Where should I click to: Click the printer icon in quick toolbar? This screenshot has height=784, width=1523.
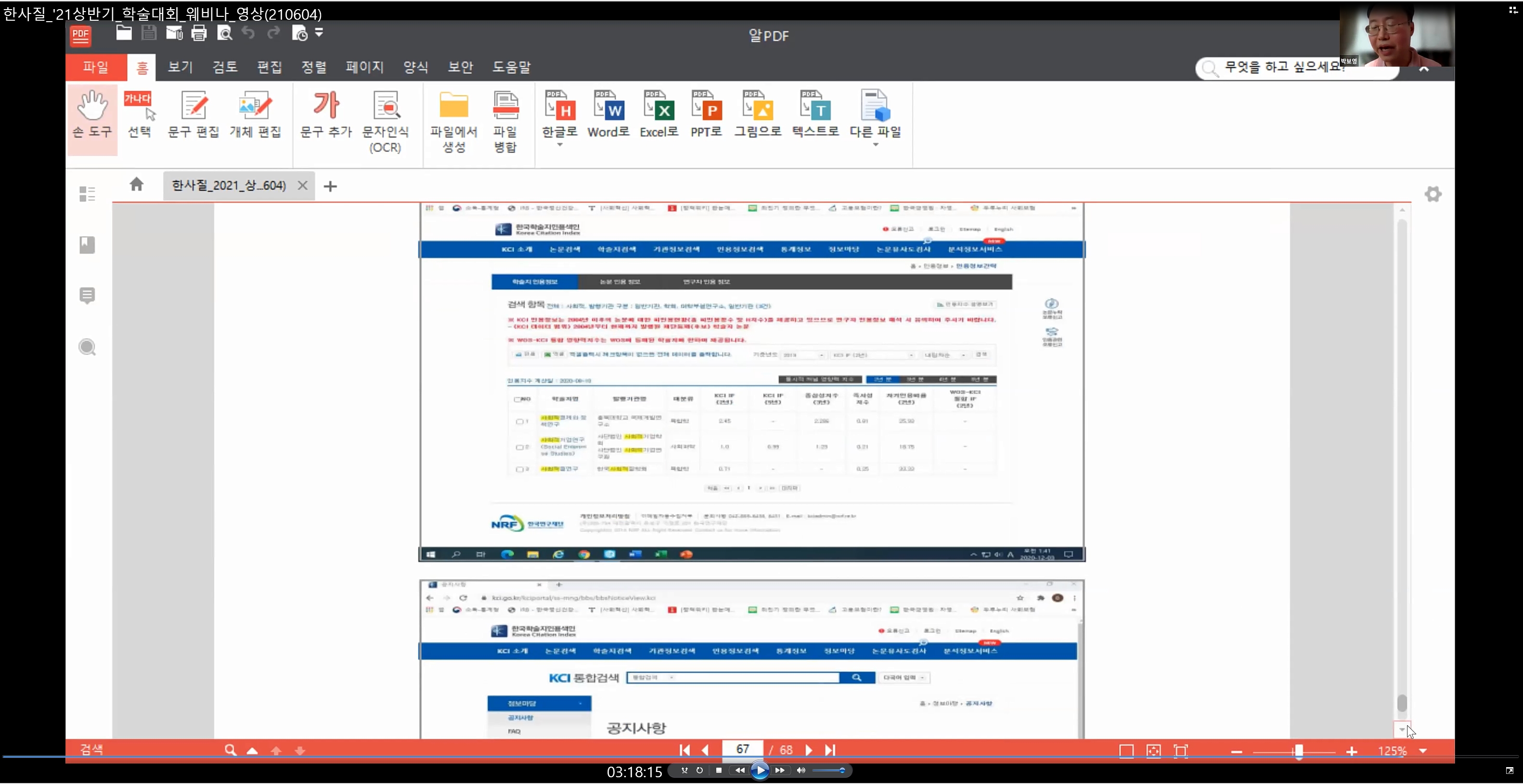199,33
